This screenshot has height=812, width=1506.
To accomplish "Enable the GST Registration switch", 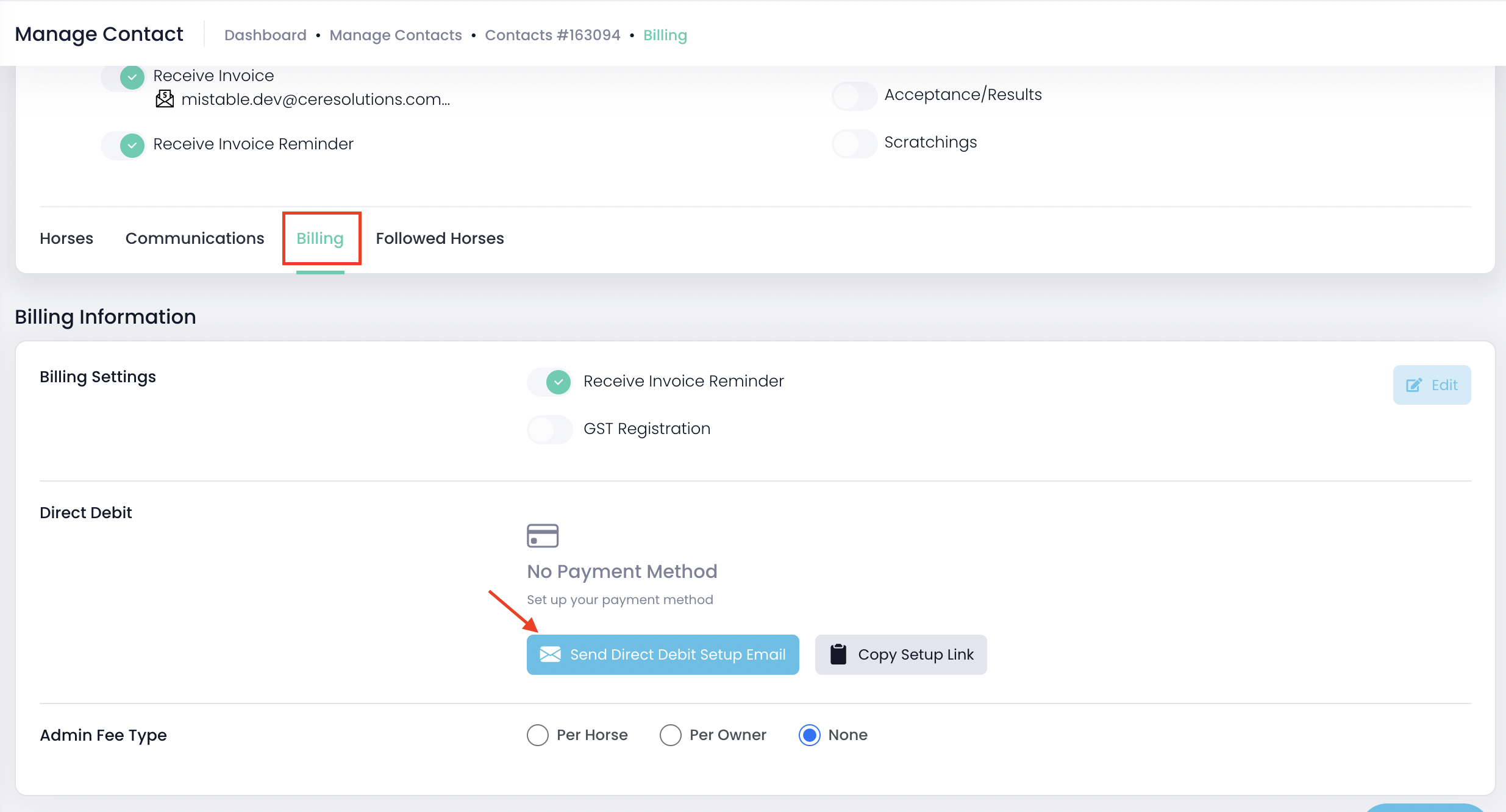I will click(550, 429).
